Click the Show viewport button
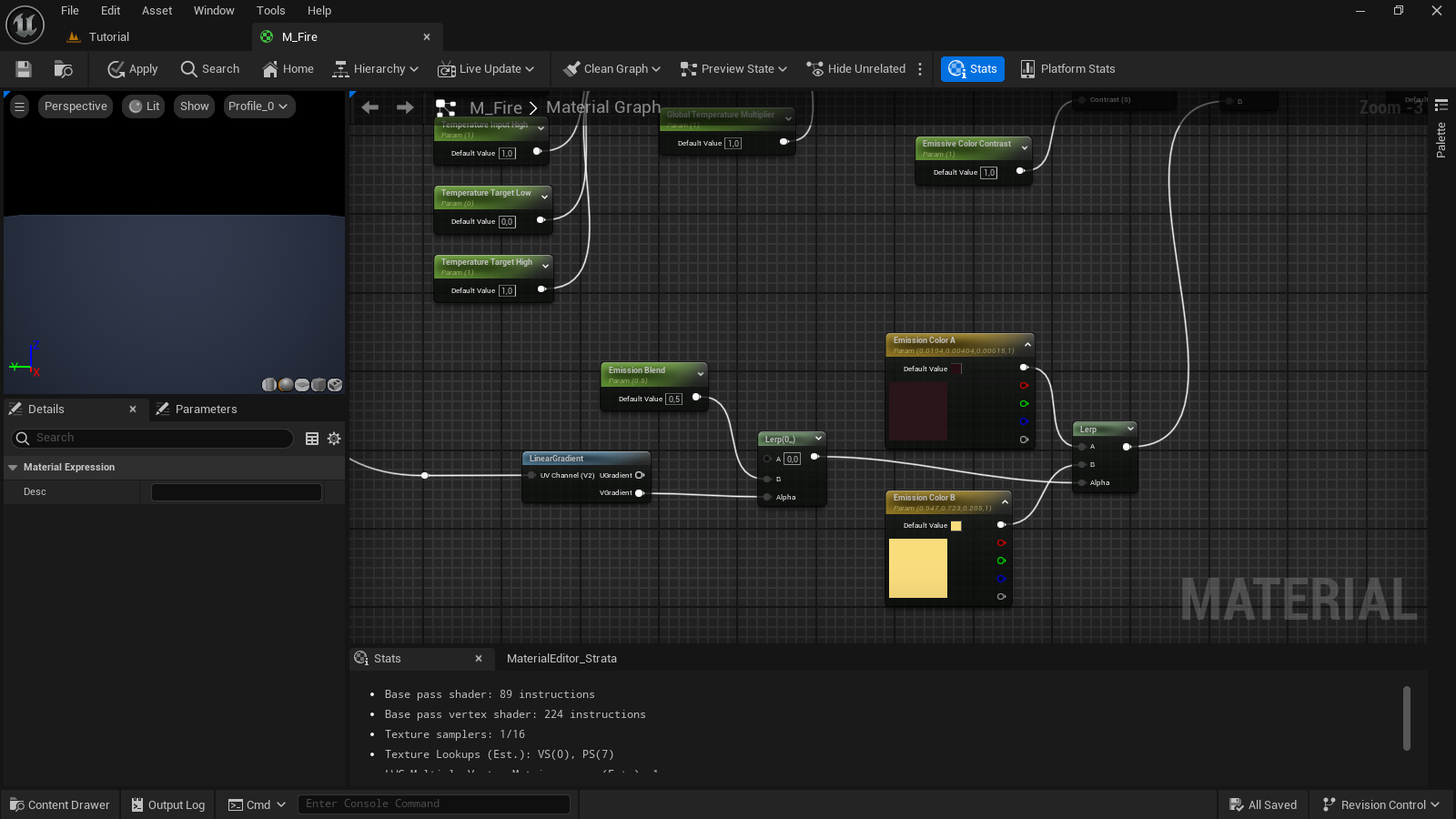This screenshot has width=1456, height=819. pyautogui.click(x=195, y=106)
